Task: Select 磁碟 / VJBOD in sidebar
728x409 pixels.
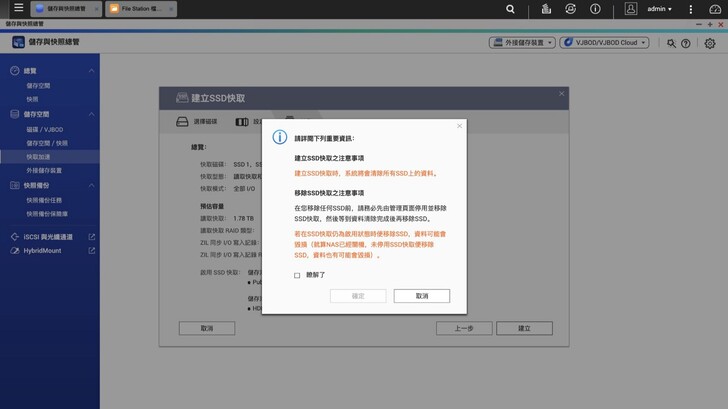Action: tap(45, 129)
